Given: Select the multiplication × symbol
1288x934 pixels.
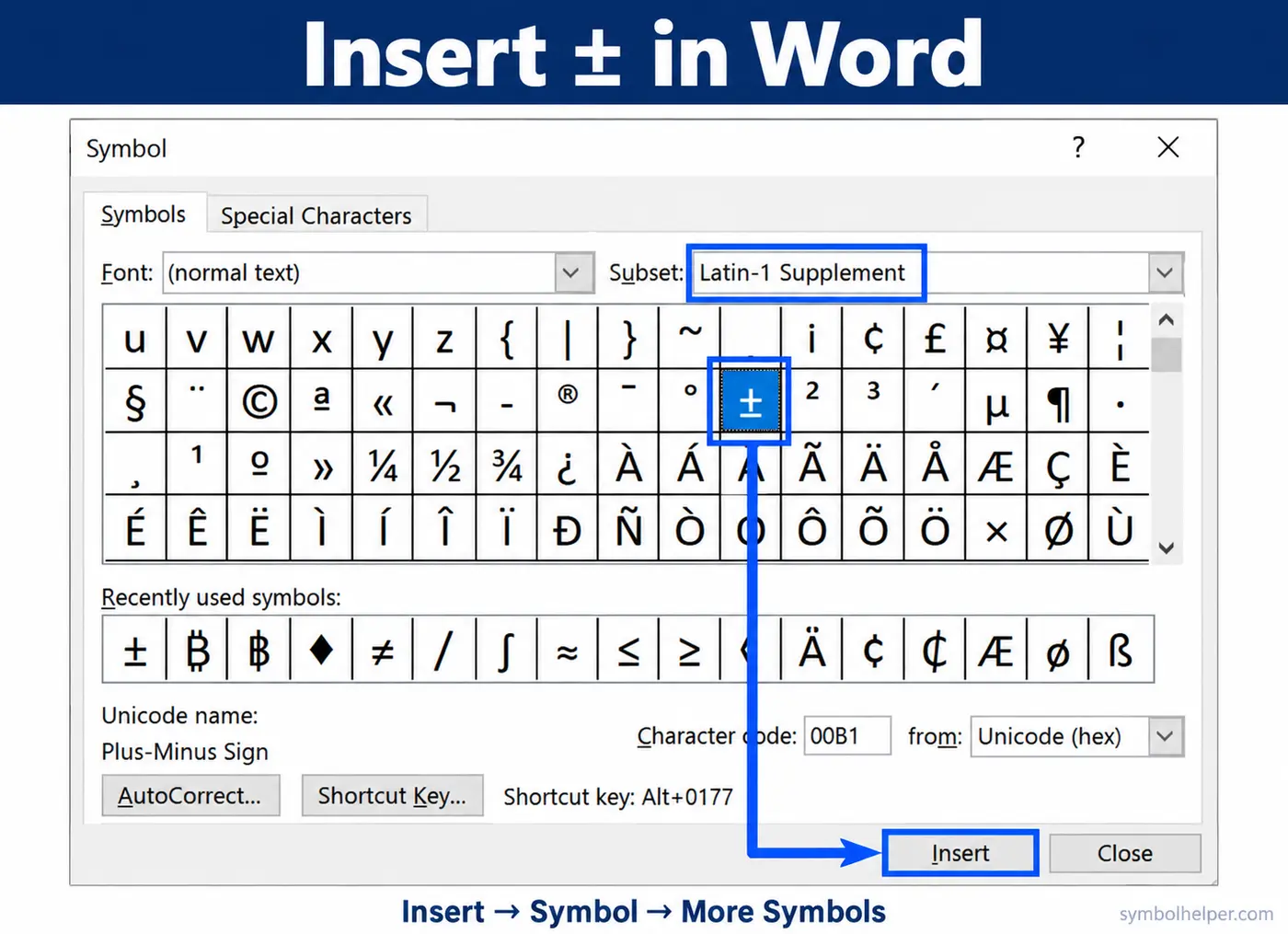Looking at the screenshot, I should 996,529.
